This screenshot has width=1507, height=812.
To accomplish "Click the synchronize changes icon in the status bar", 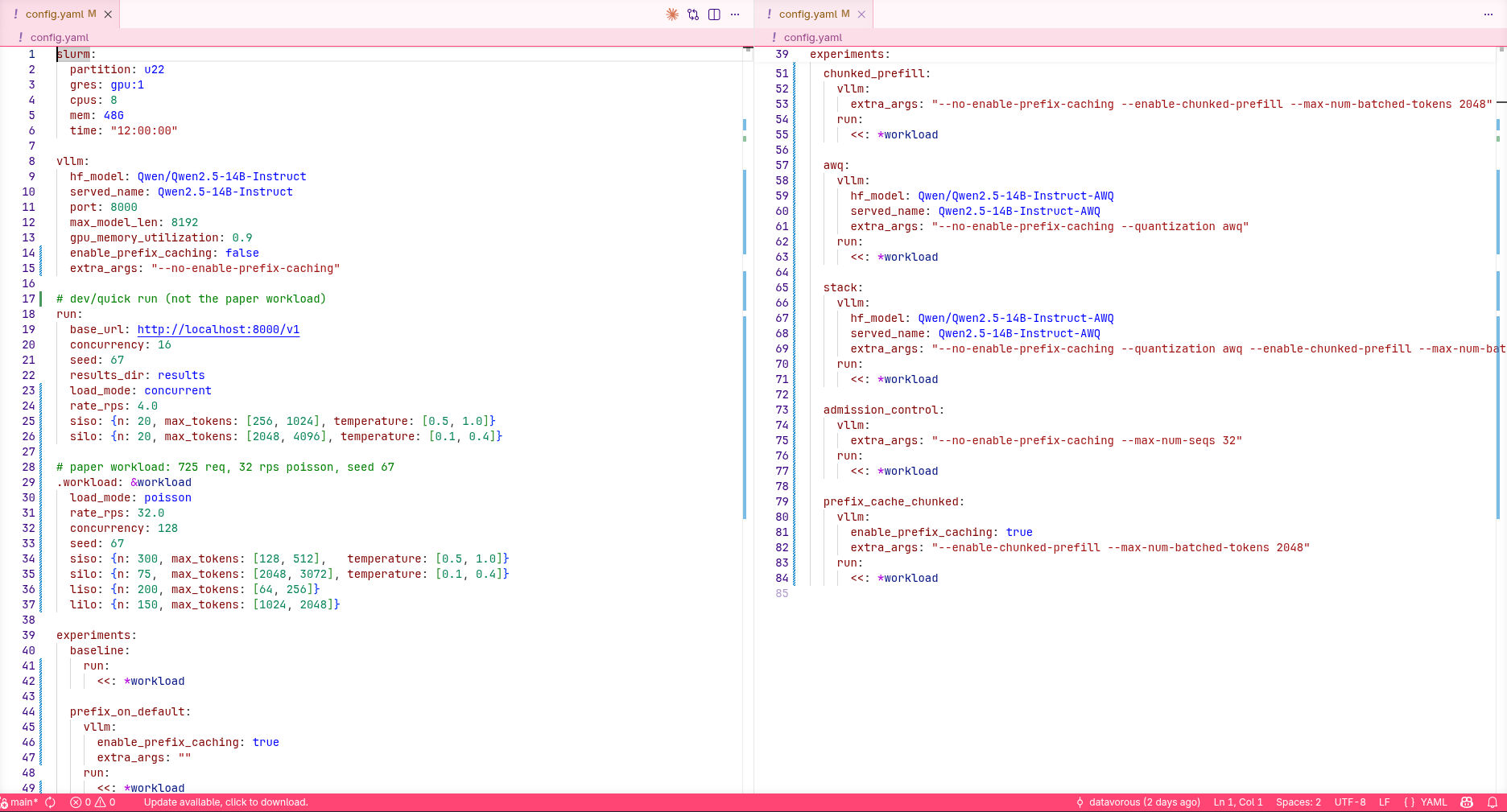I will (50, 802).
